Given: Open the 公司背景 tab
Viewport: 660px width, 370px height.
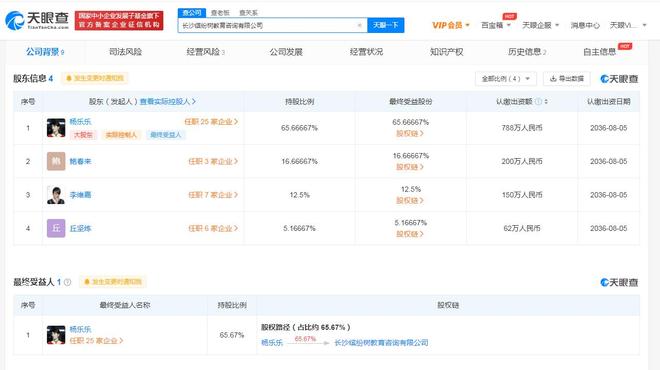Looking at the screenshot, I should (x=45, y=52).
